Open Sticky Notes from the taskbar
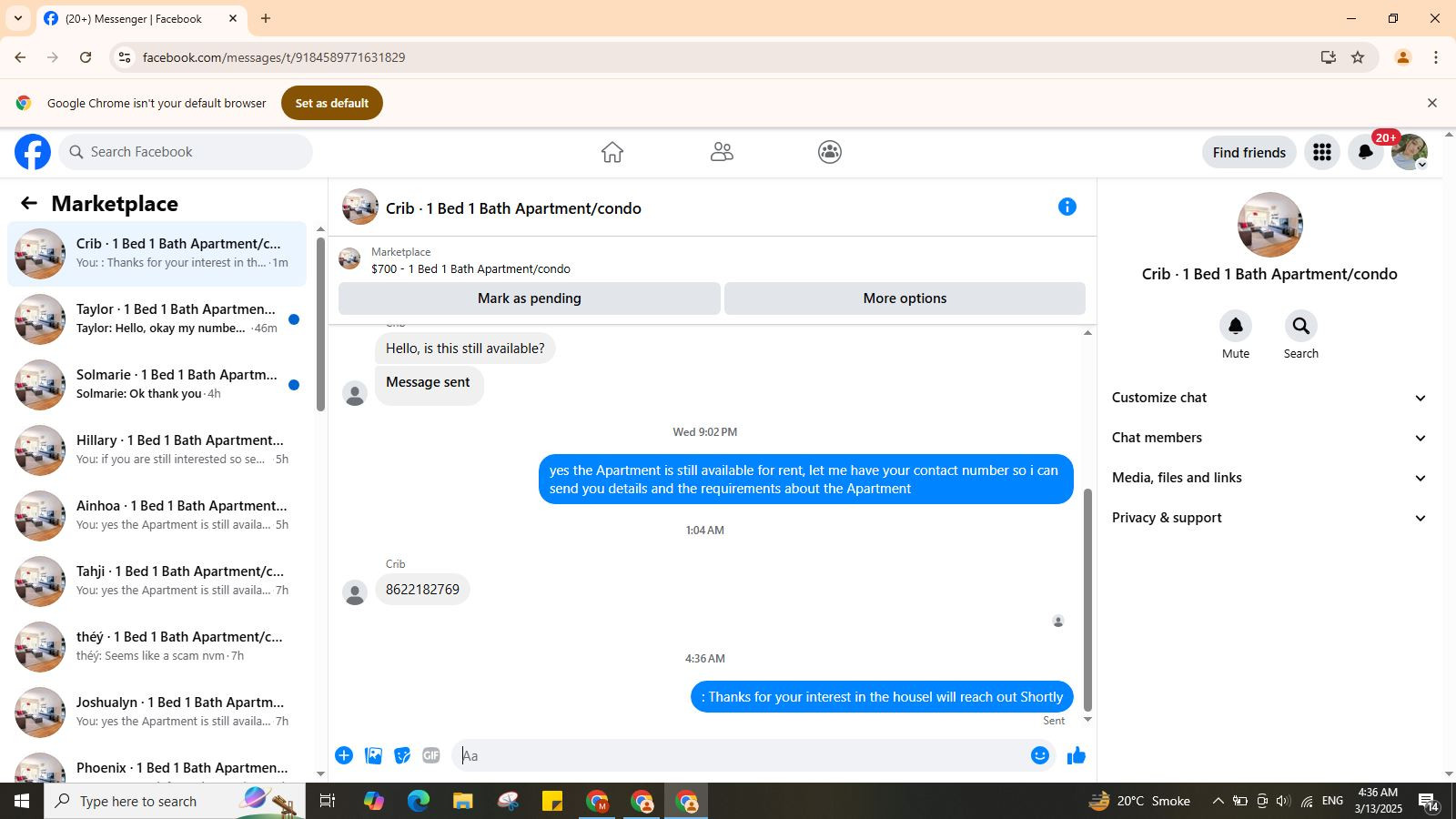This screenshot has height=819, width=1456. coord(552,801)
